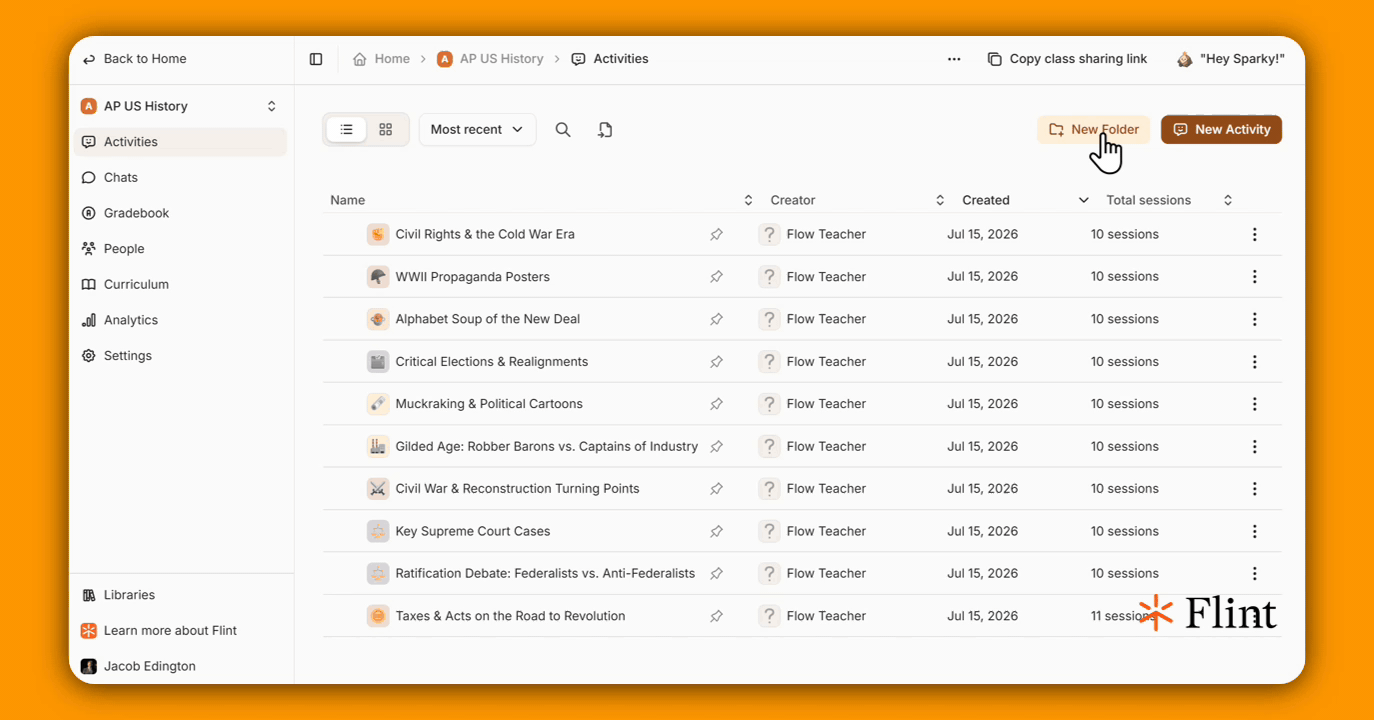Open options menu for Critical Elections row
The width and height of the screenshot is (1374, 720).
[1254, 362]
